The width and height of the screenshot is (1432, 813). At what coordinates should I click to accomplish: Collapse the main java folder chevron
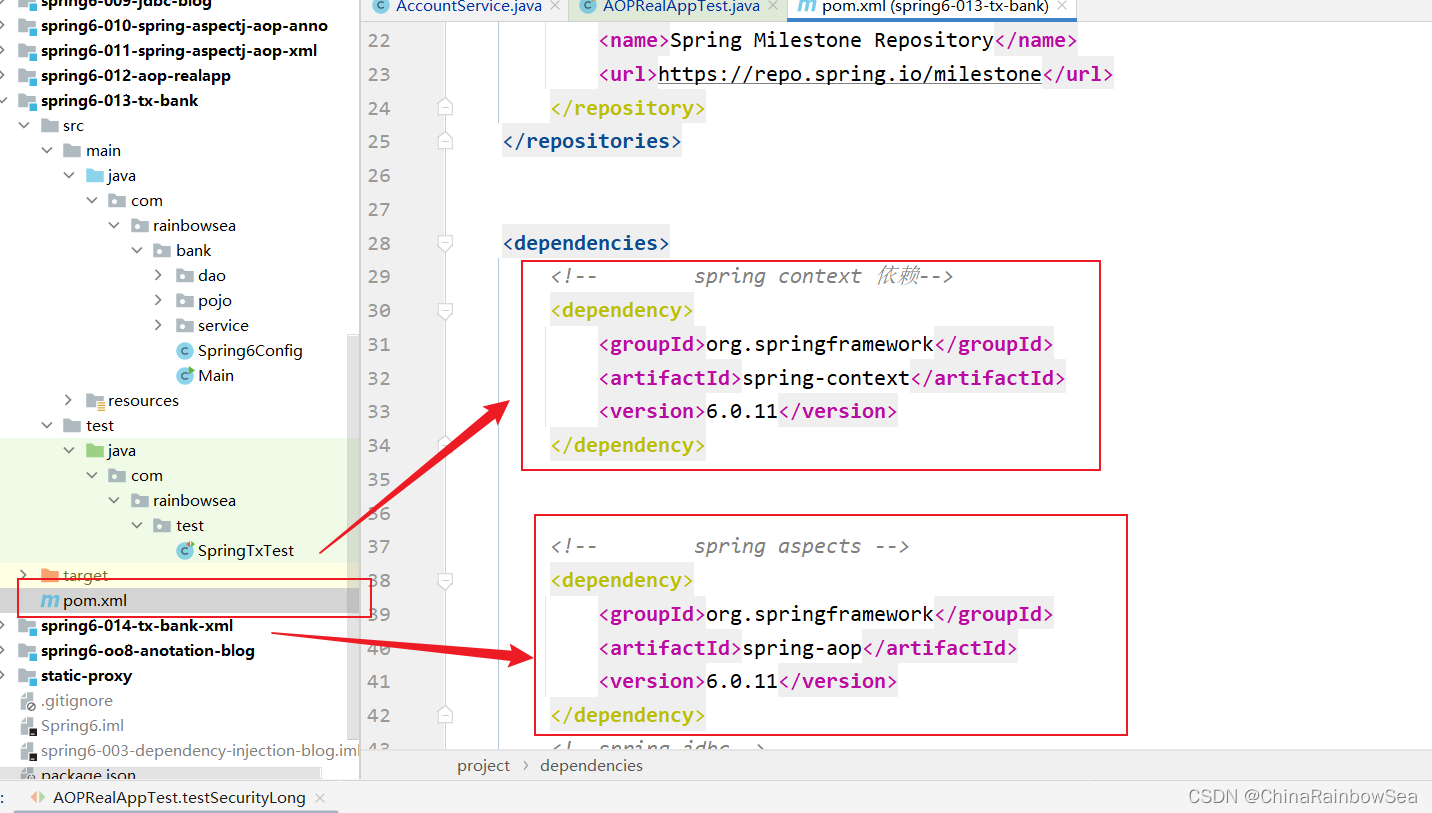(x=69, y=175)
